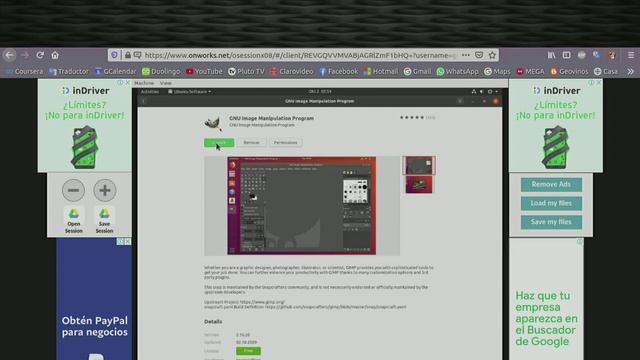
Task: Open the Pluto TV bookmark
Action: click(246, 71)
